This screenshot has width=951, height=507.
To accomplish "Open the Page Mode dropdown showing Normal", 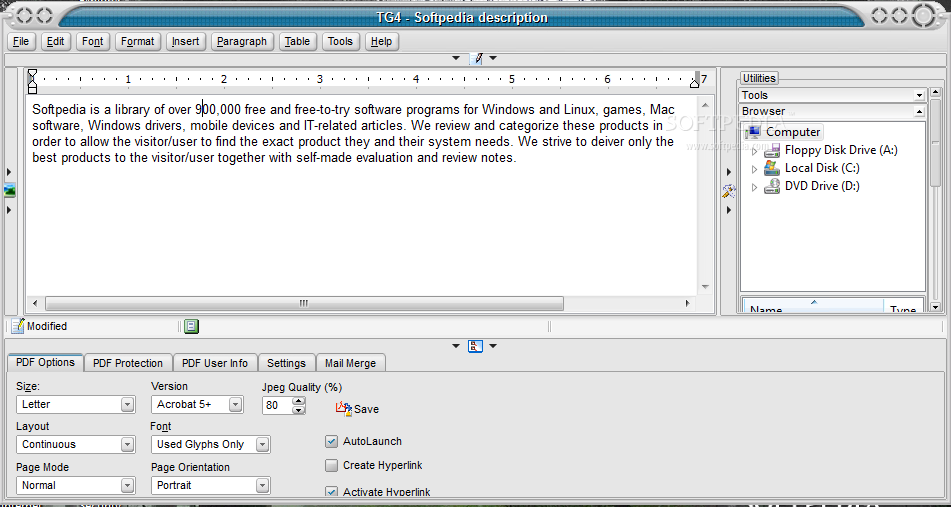I will click(76, 486).
